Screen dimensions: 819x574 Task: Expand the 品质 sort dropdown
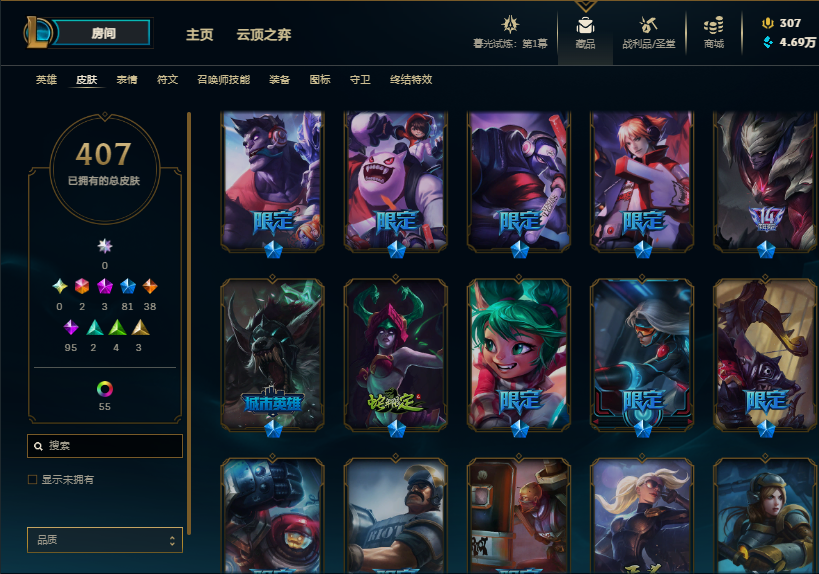105,540
